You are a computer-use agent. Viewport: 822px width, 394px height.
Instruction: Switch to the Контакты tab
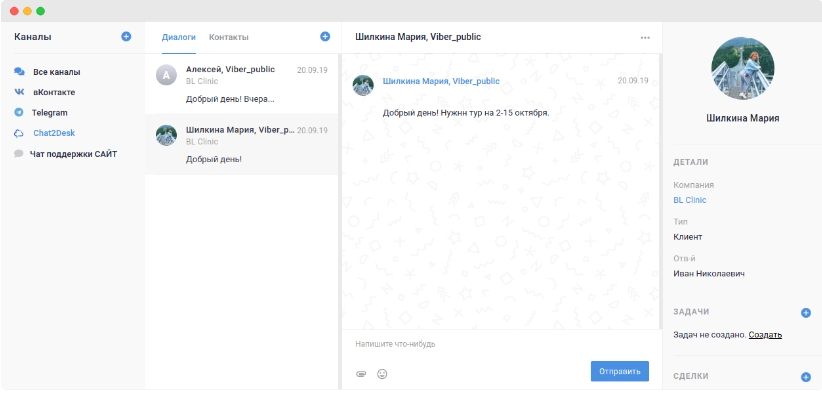click(229, 37)
